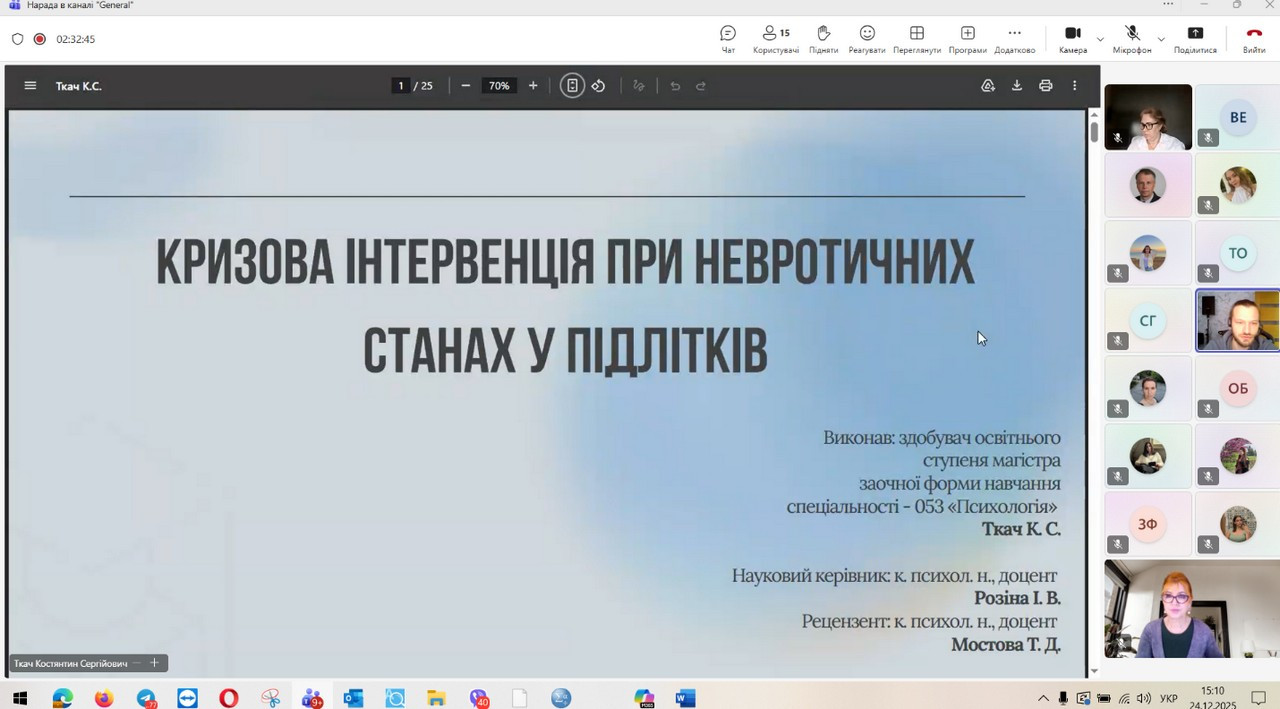Screen dimensions: 1280x709
Task: Open the reactions menu (Реагувати)
Action: 867,39
